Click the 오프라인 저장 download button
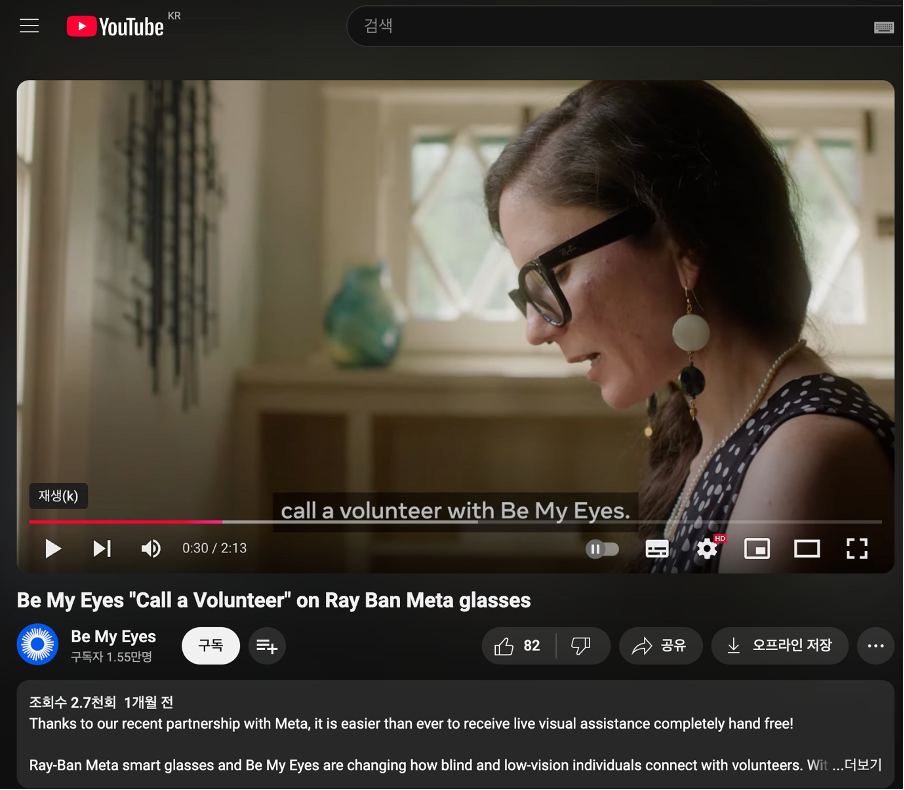The height and width of the screenshot is (790, 904). tap(779, 646)
